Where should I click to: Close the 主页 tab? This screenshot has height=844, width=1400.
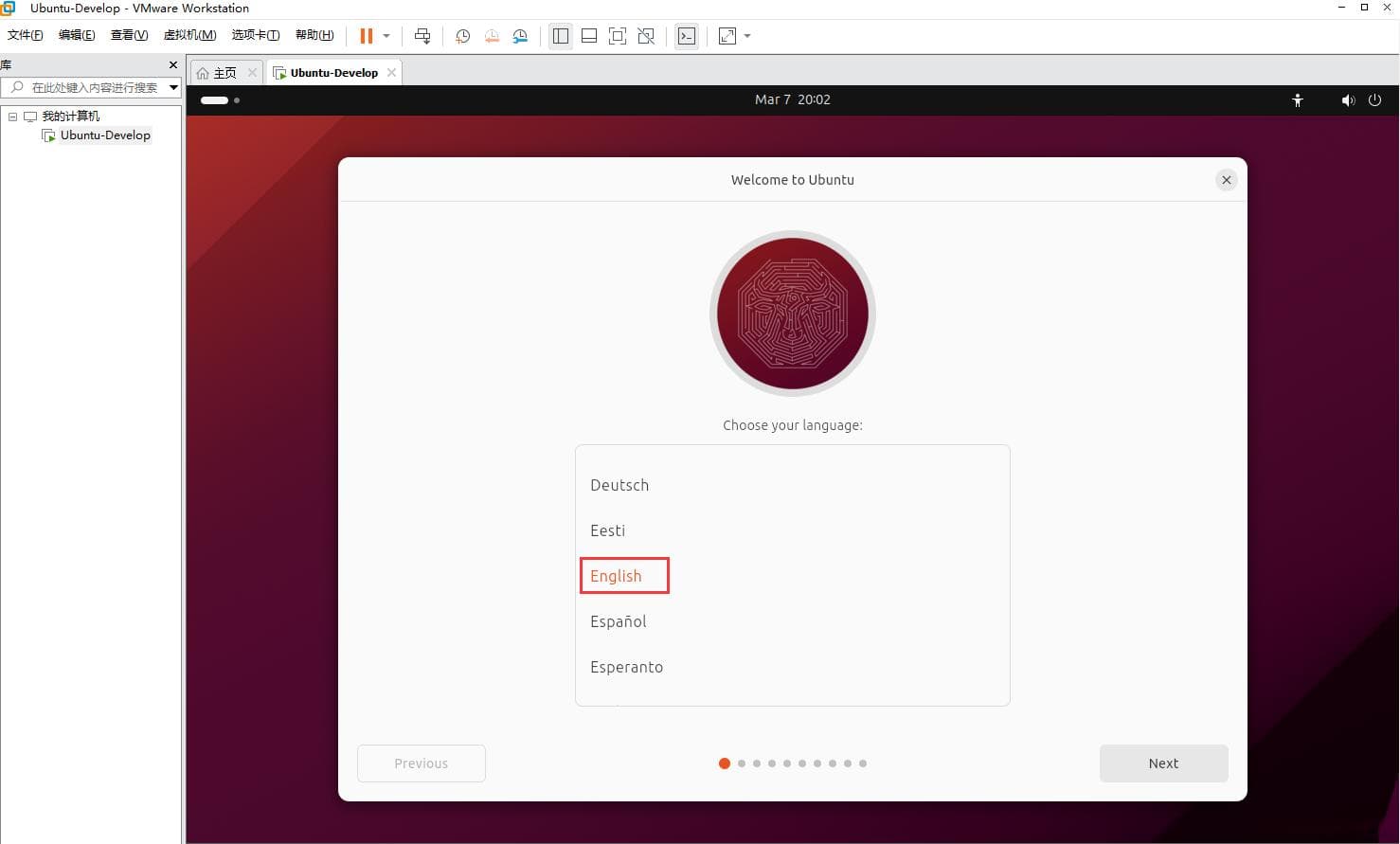point(252,72)
